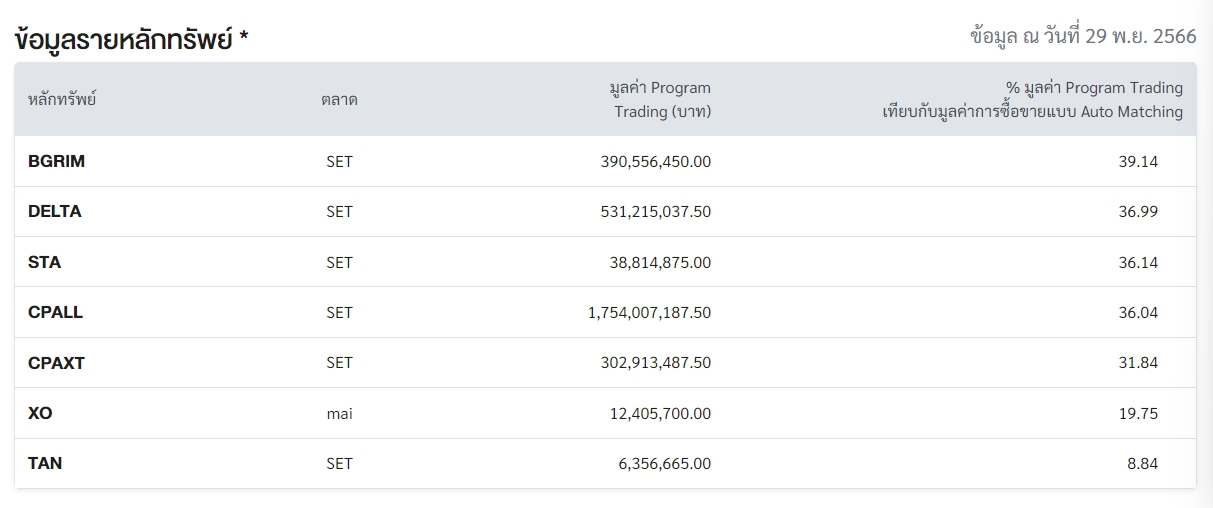Select the STA security symbol
Image resolution: width=1213 pixels, height=508 pixels.
tap(44, 262)
